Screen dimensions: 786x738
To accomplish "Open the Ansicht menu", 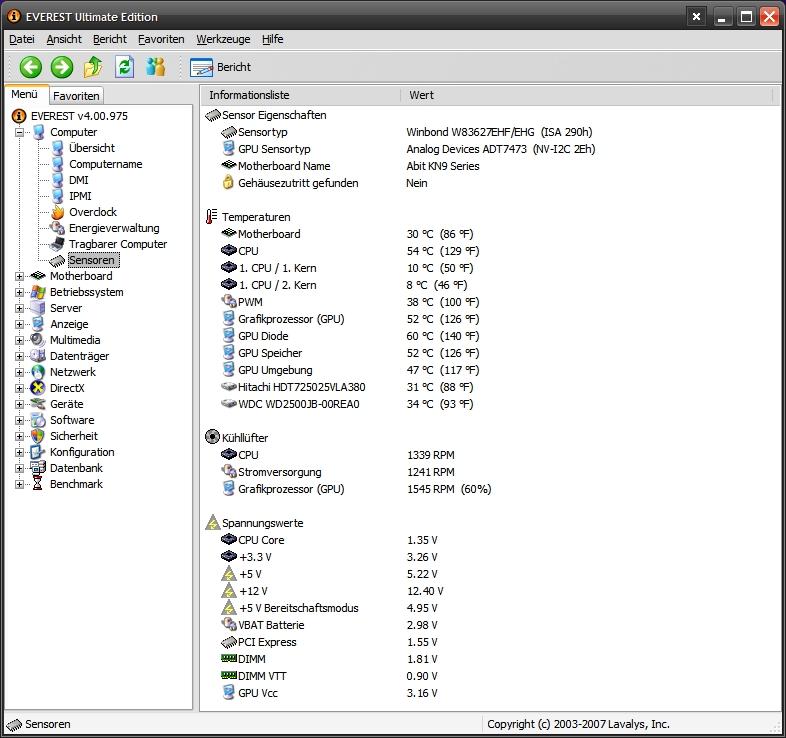I will pos(64,39).
